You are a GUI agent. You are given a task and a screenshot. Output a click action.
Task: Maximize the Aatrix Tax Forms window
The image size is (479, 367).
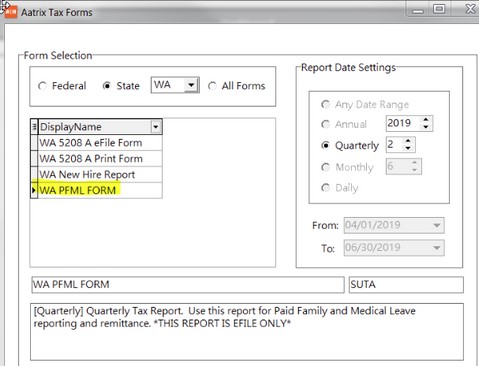439,9
